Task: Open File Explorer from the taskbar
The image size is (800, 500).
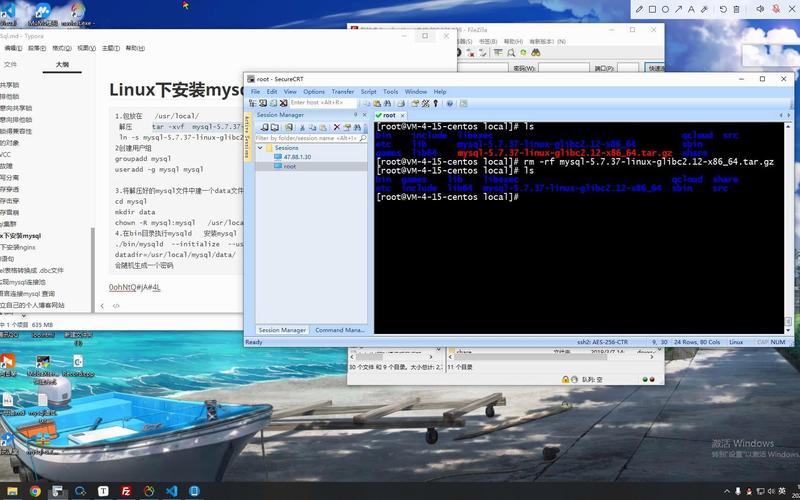Action: point(12,491)
